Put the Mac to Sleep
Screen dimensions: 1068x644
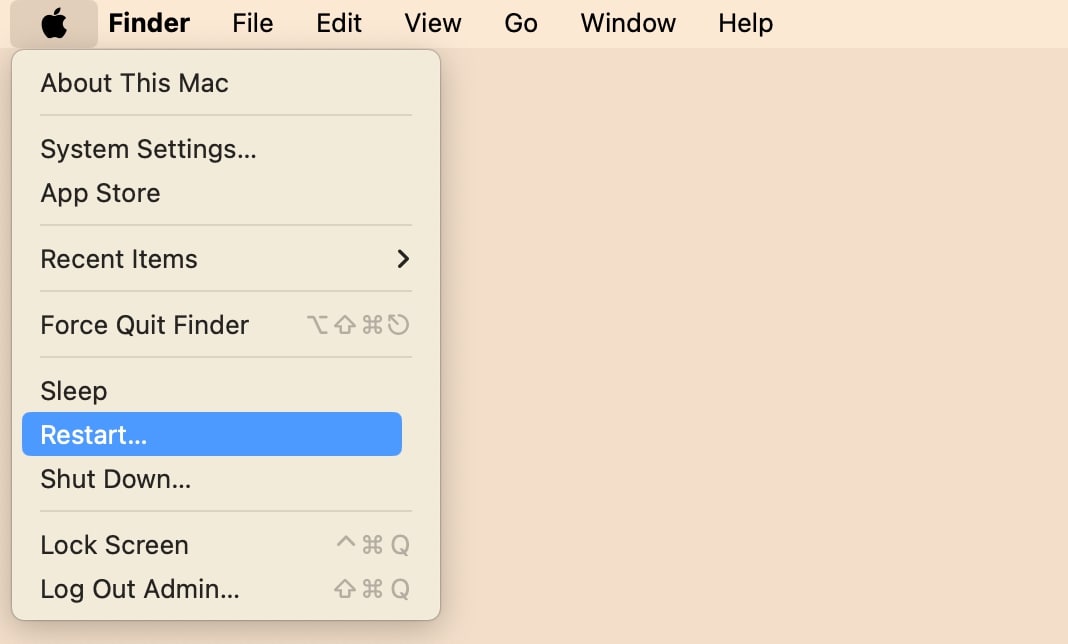(x=73, y=391)
